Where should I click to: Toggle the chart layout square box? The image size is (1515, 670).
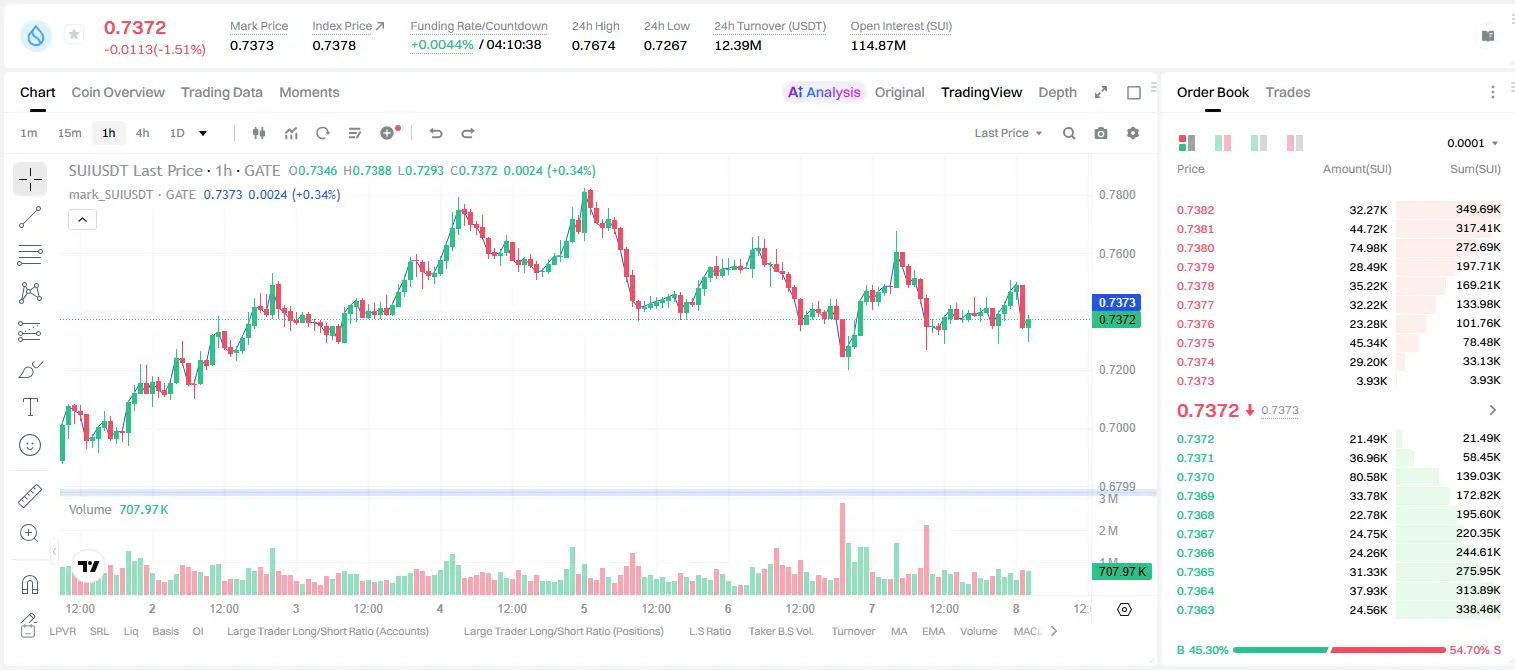point(1134,92)
